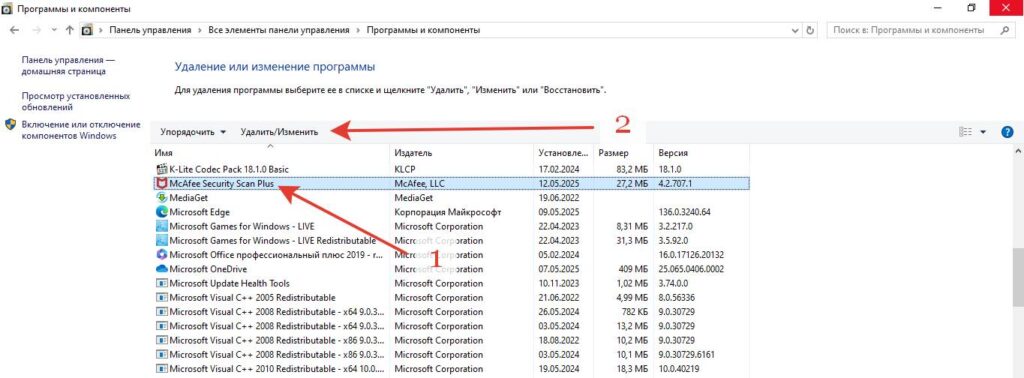Select Microsoft Update Health Tools entry
The height and width of the screenshot is (378, 1024).
229,283
